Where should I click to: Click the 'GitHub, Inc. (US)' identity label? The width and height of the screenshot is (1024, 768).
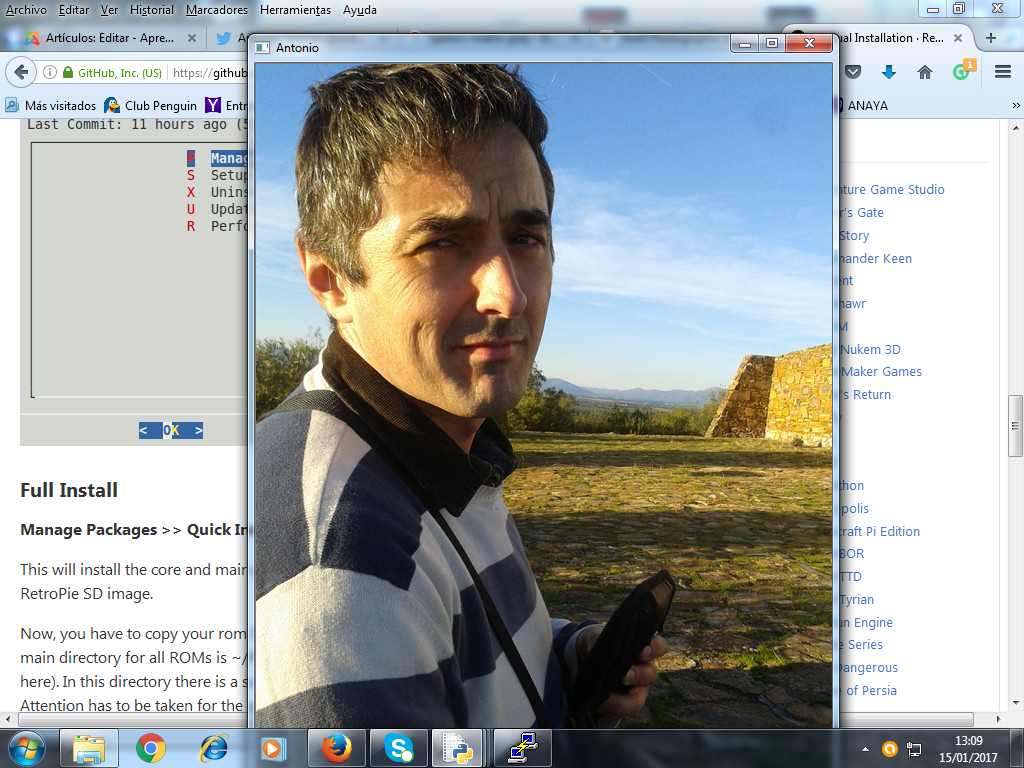click(x=120, y=72)
